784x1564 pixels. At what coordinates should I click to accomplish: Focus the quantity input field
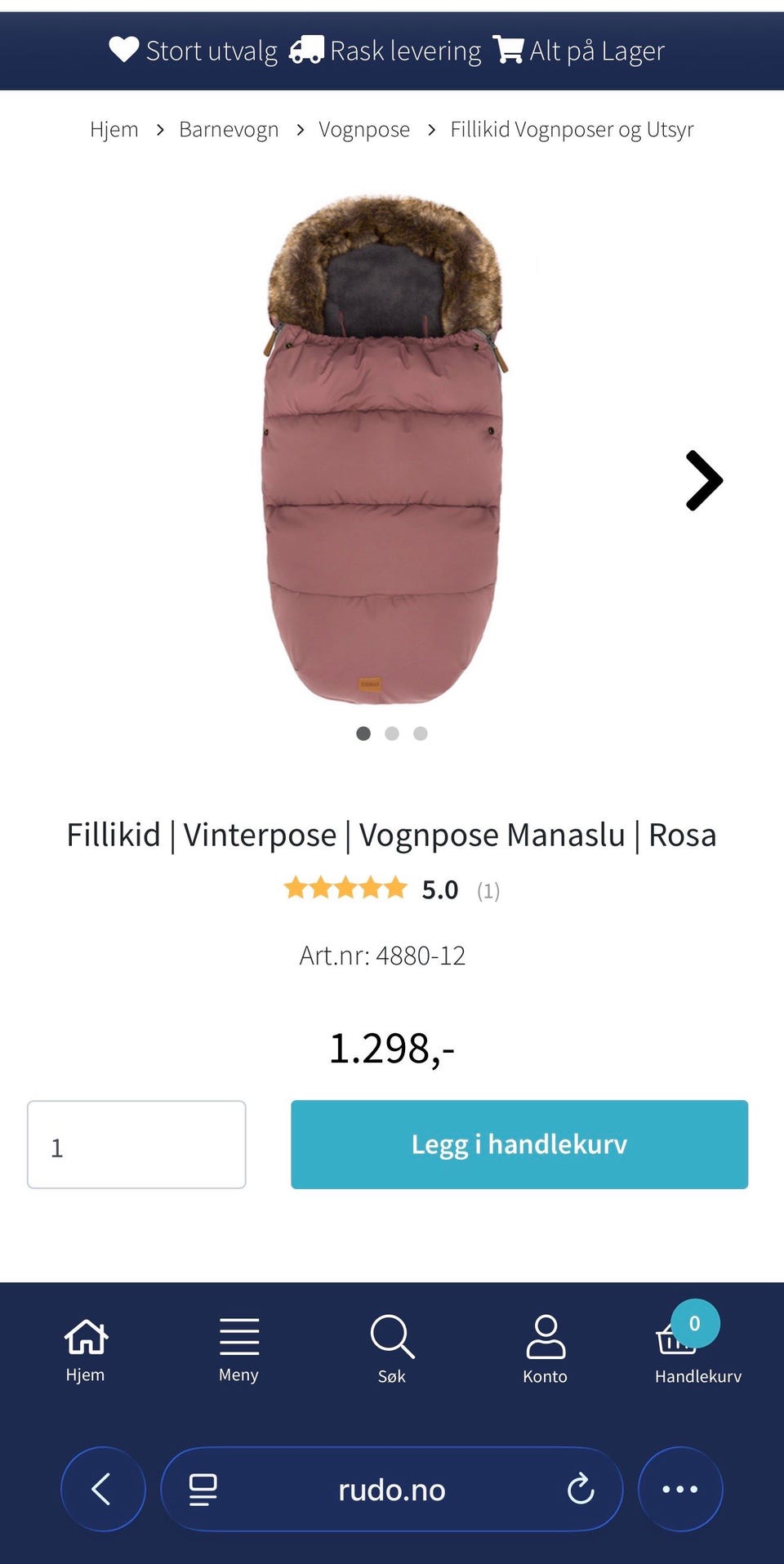click(136, 1144)
